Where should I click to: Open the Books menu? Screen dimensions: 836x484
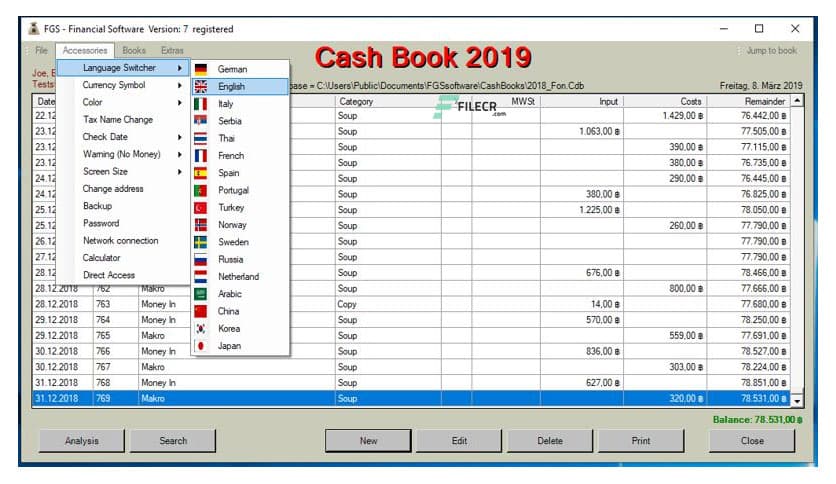(x=134, y=50)
